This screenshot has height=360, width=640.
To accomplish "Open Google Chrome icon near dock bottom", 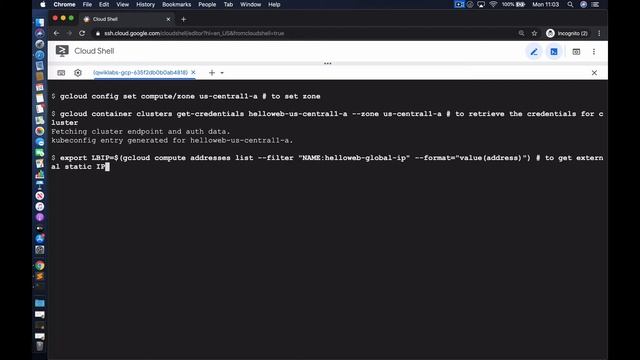I will (x=40, y=266).
